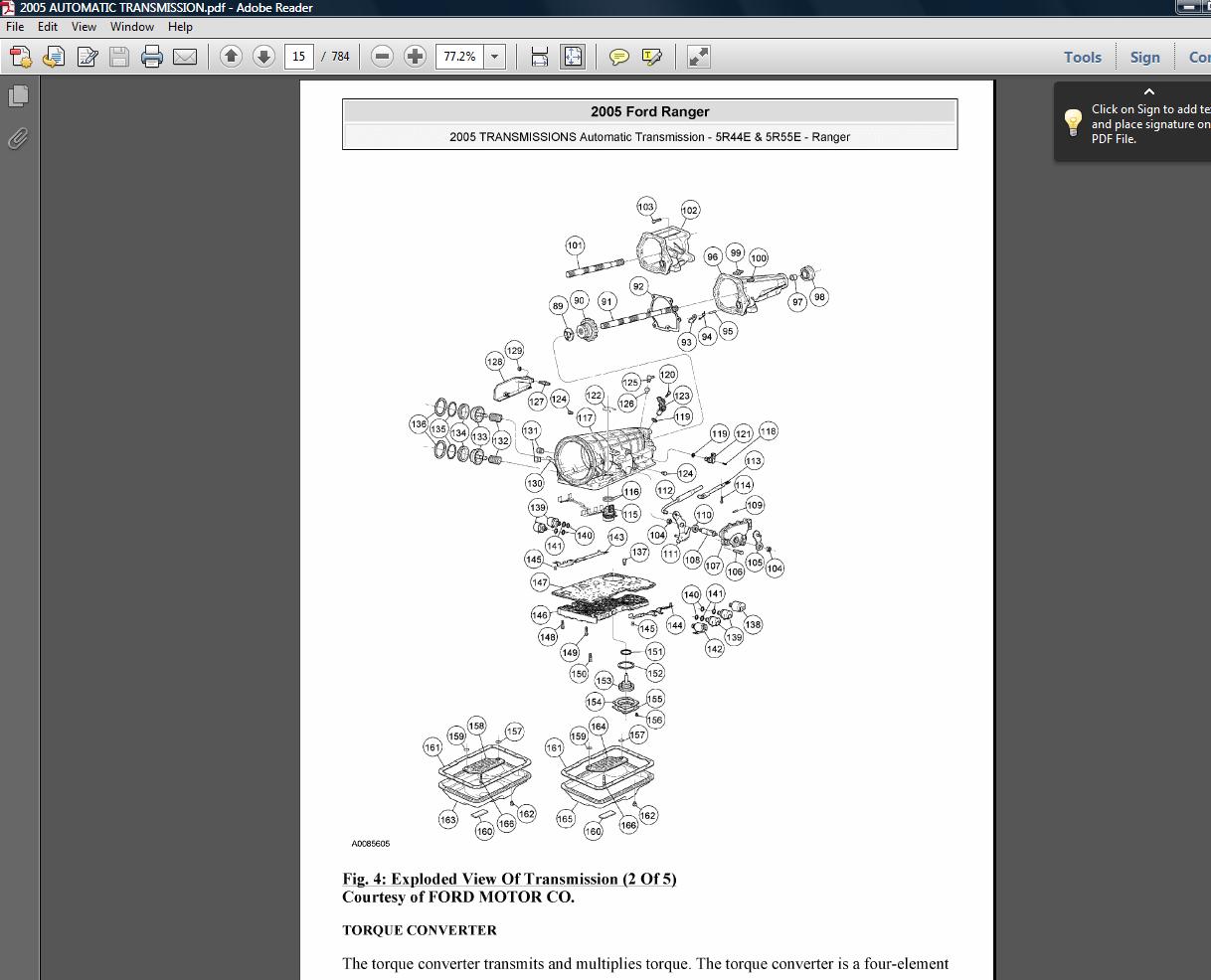This screenshot has width=1211, height=980.
Task: Open the Edit menu
Action: (48, 27)
